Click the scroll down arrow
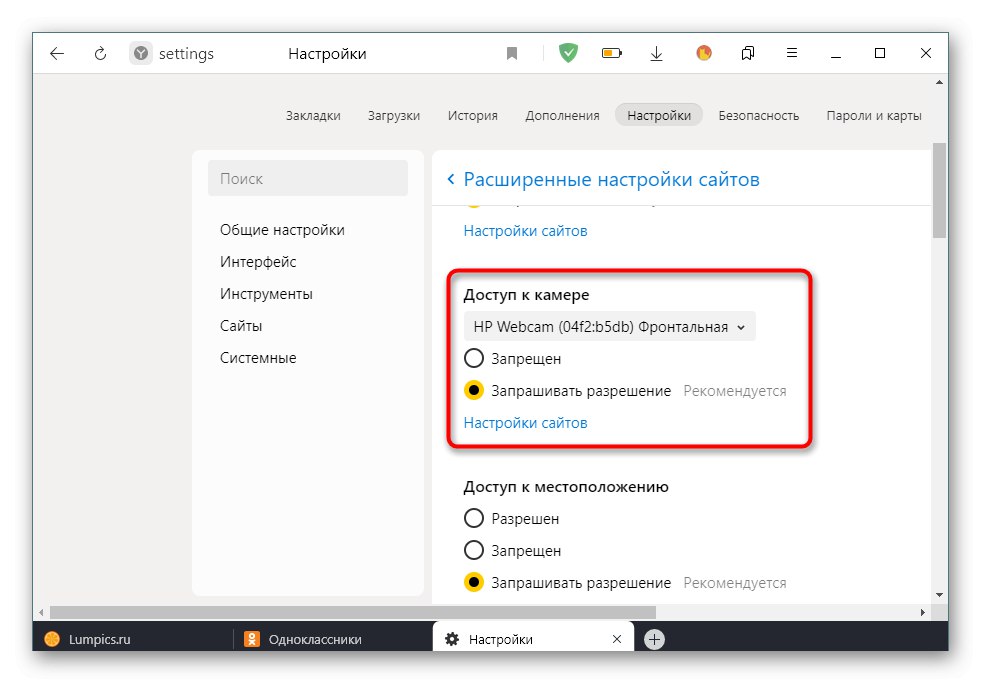The image size is (981, 683). point(939,595)
